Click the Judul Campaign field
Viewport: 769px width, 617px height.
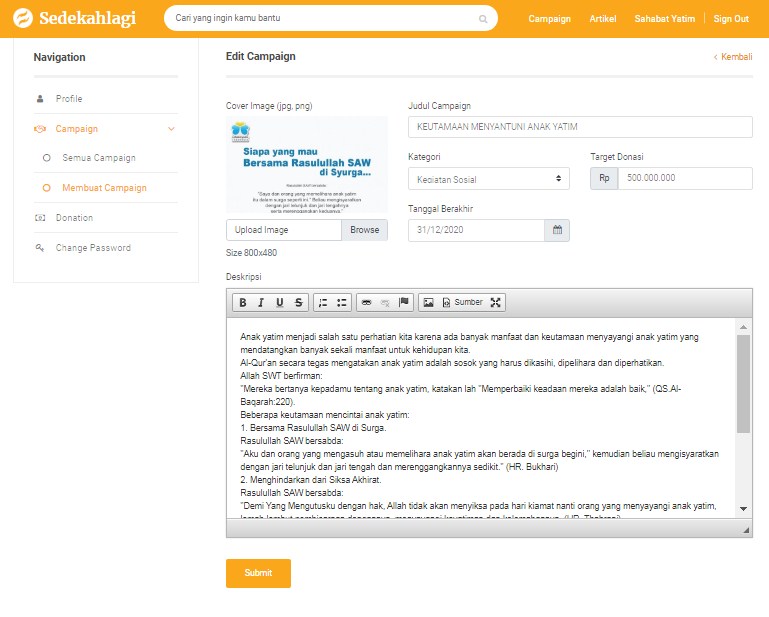(x=580, y=127)
